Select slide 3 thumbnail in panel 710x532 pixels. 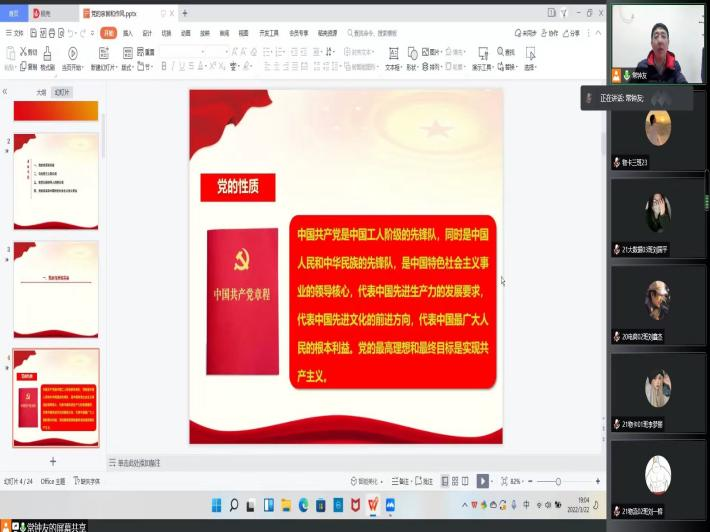point(56,274)
